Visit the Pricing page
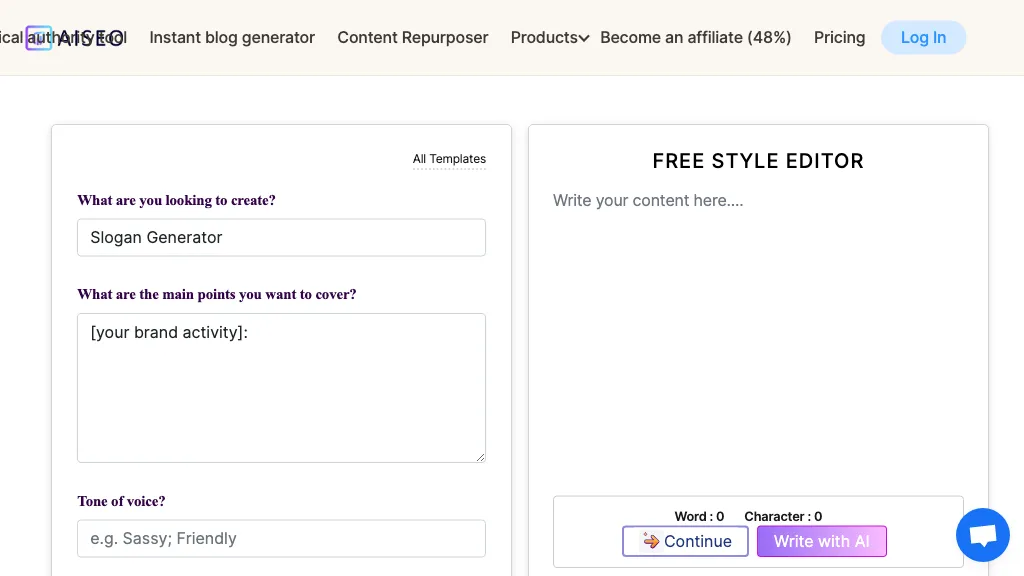 tap(839, 37)
